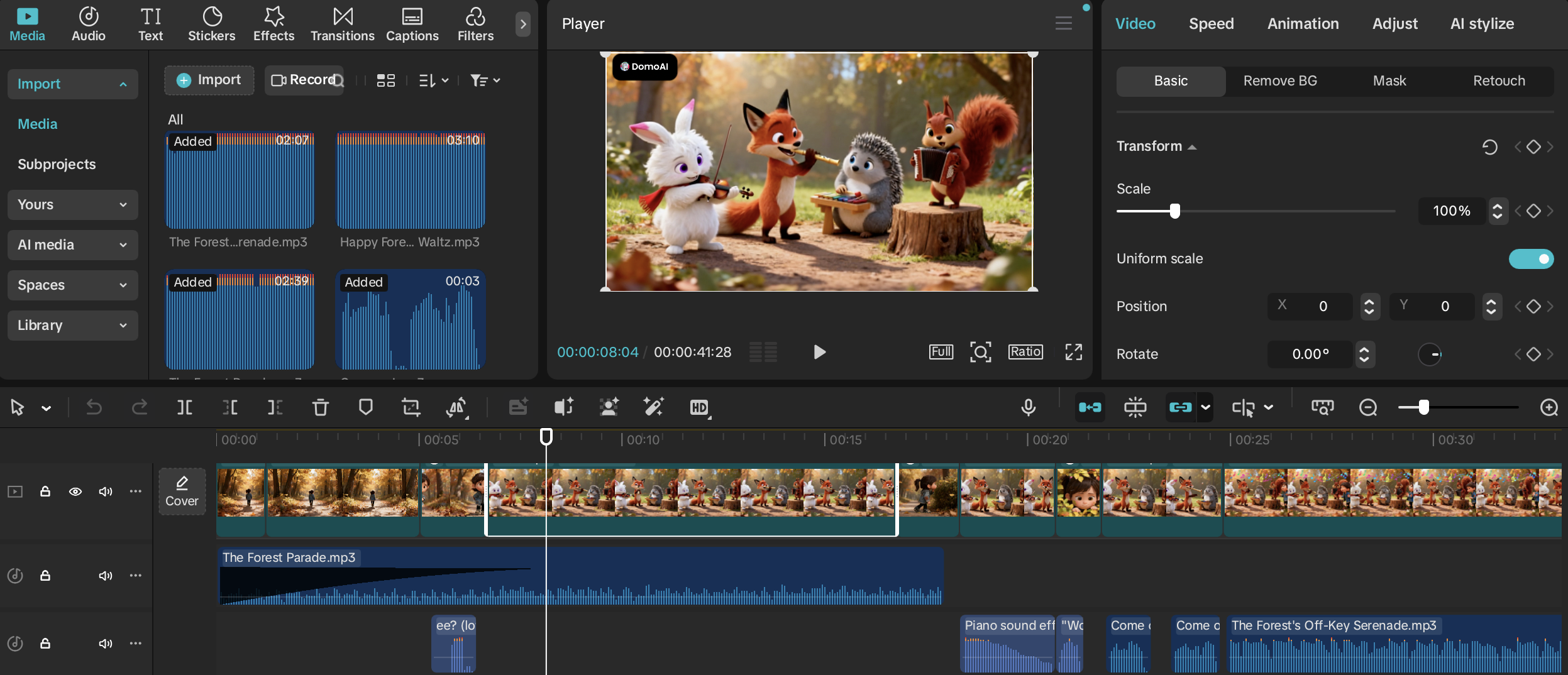This screenshot has width=1568, height=675.
Task: Open the Stickers panel
Action: click(x=211, y=24)
